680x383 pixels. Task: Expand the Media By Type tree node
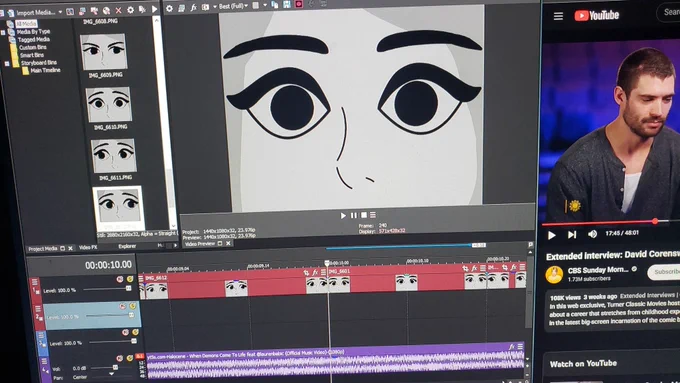(x=3, y=33)
